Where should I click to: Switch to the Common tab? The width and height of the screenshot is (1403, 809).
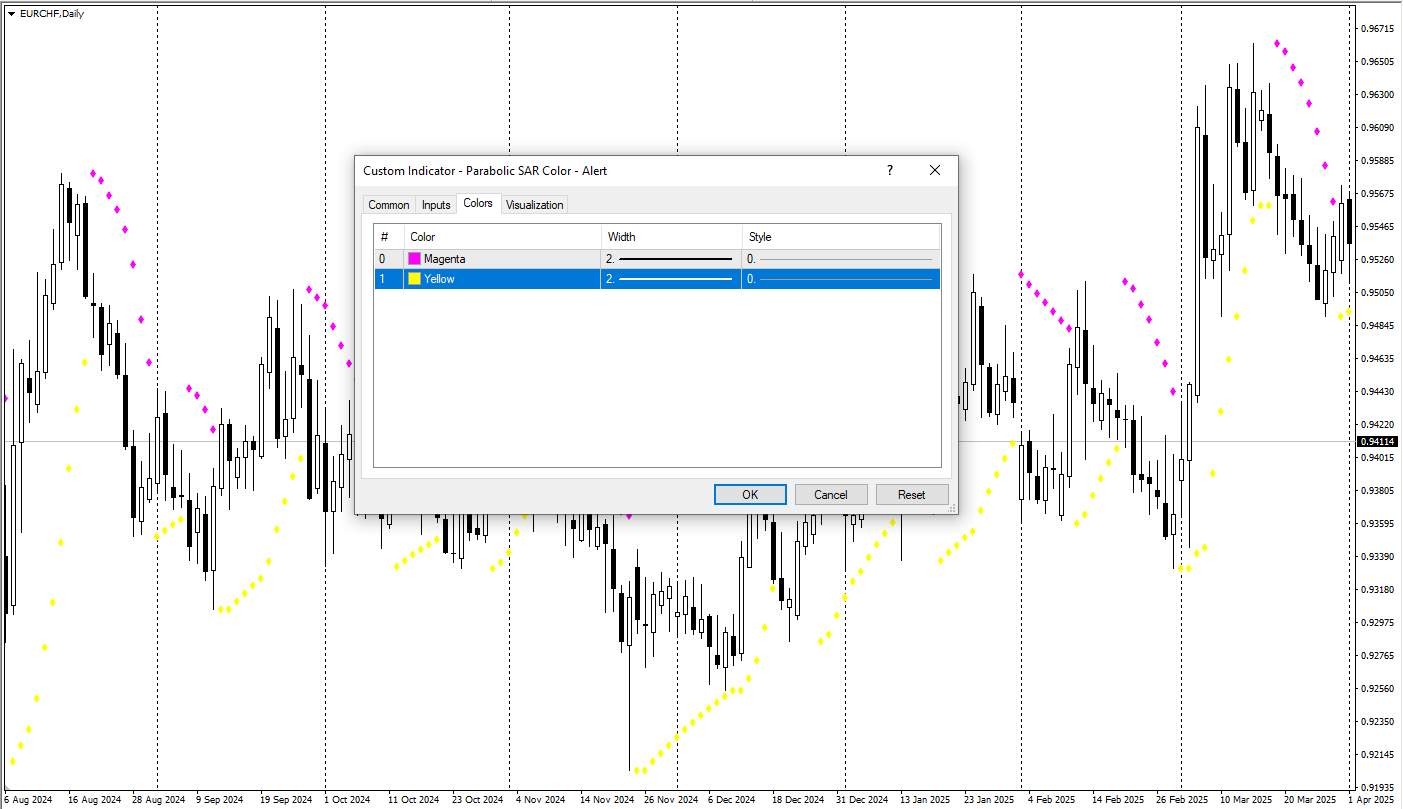point(388,205)
